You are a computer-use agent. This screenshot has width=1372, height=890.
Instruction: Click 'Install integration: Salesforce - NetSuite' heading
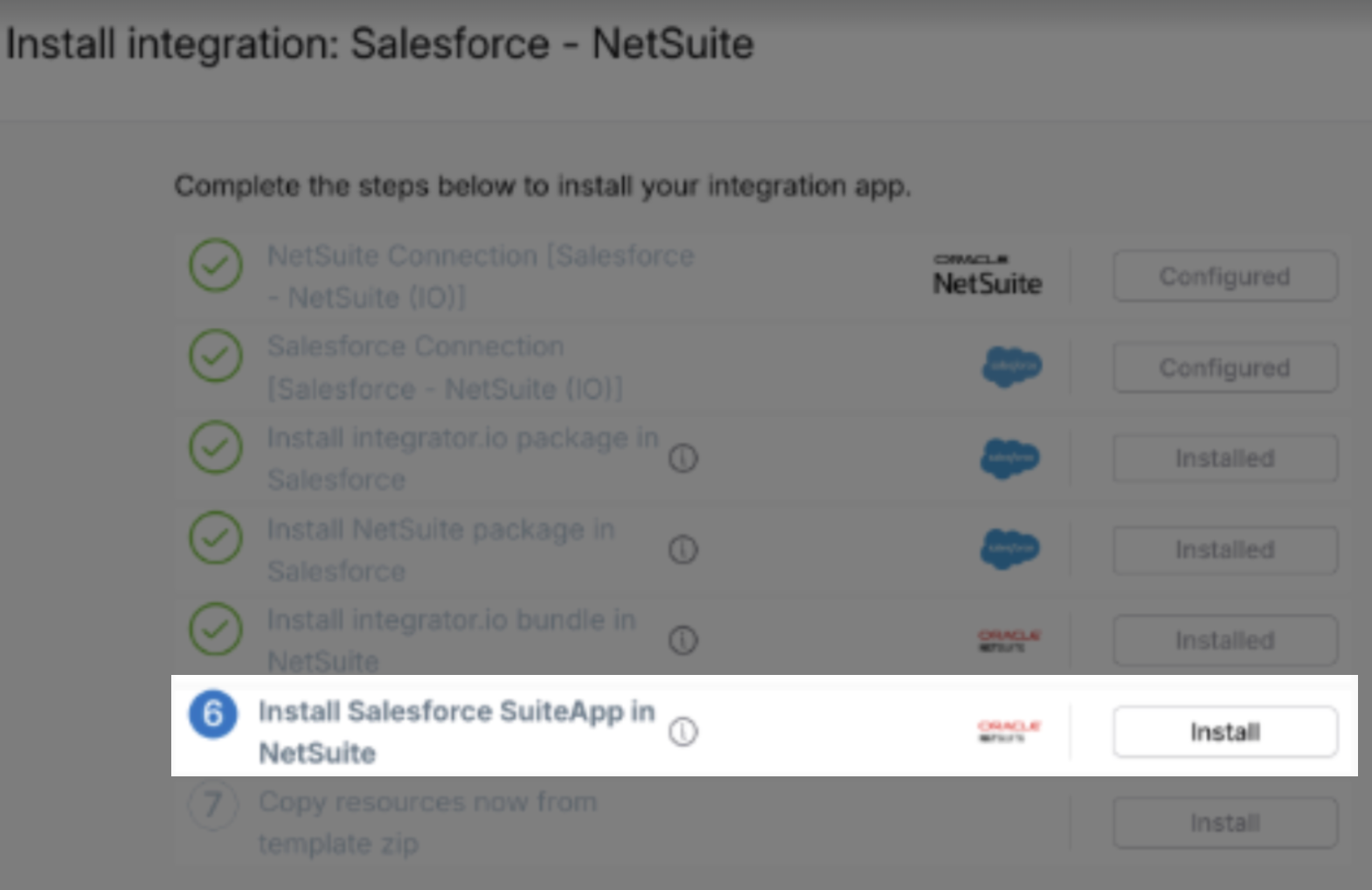click(x=380, y=44)
